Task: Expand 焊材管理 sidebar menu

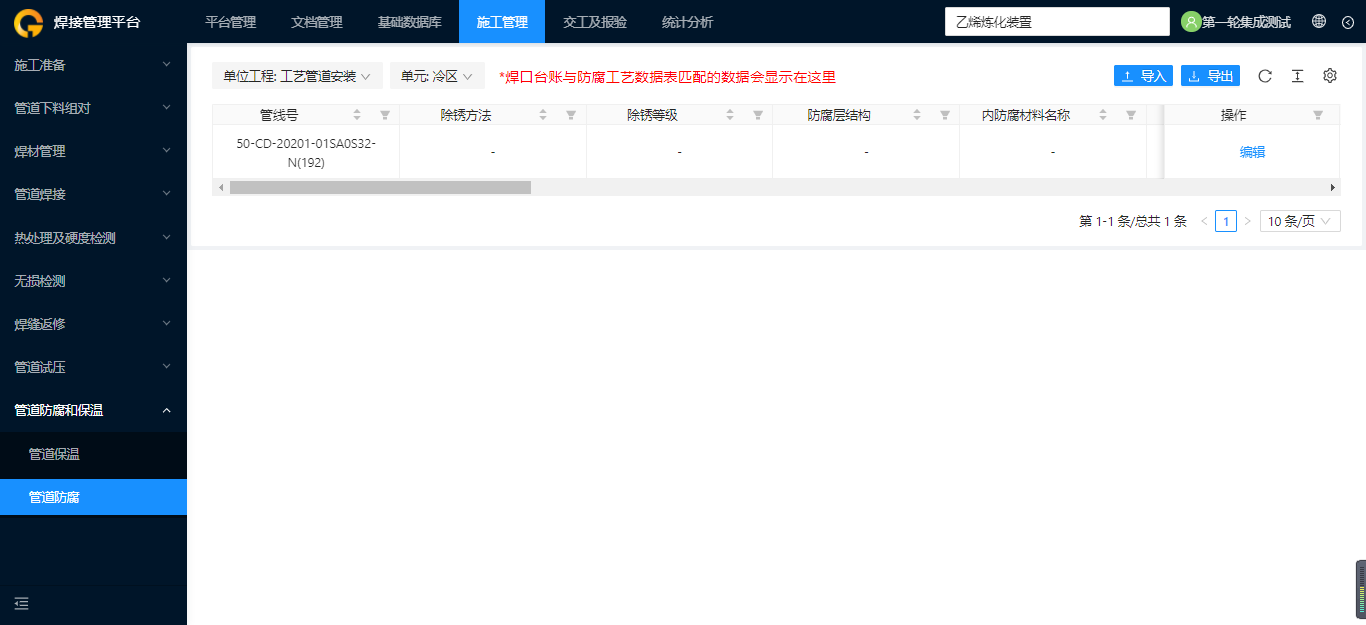Action: 93,151
